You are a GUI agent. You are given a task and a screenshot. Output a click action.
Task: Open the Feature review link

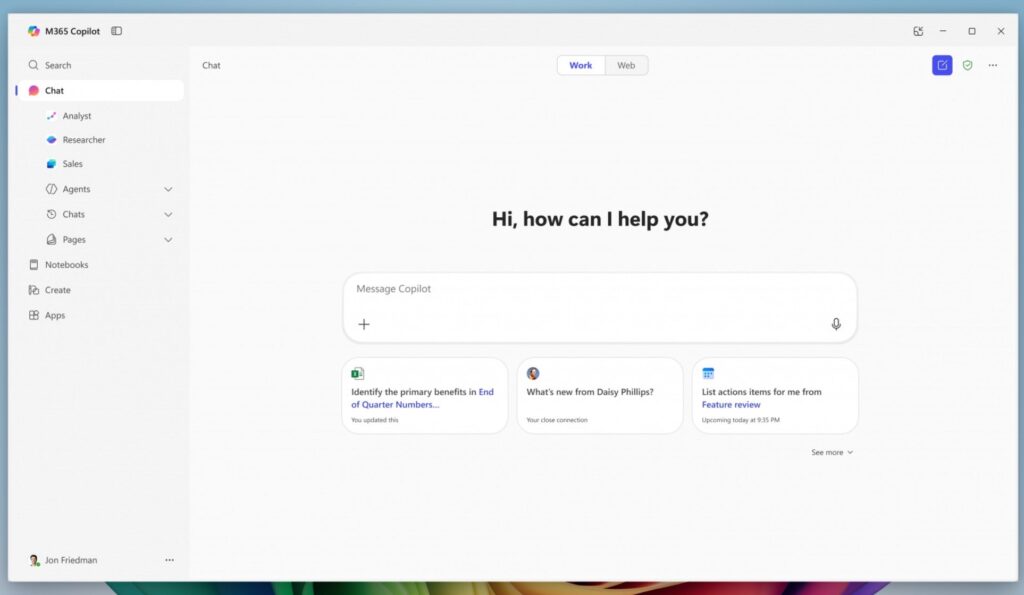pyautogui.click(x=733, y=404)
